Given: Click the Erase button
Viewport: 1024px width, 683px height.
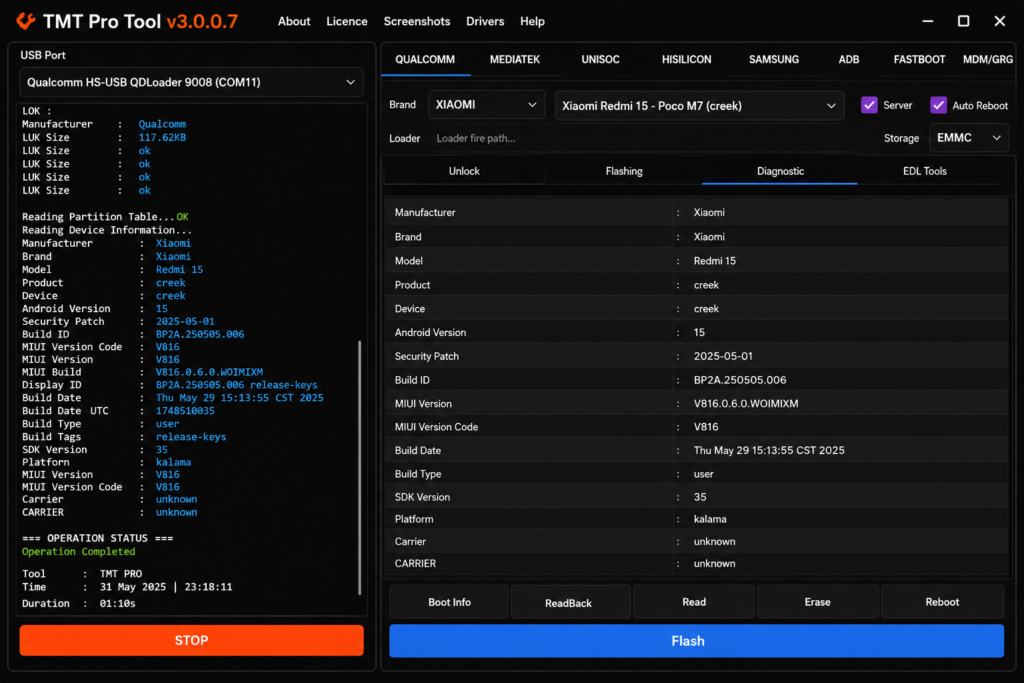Looking at the screenshot, I should (x=817, y=602).
